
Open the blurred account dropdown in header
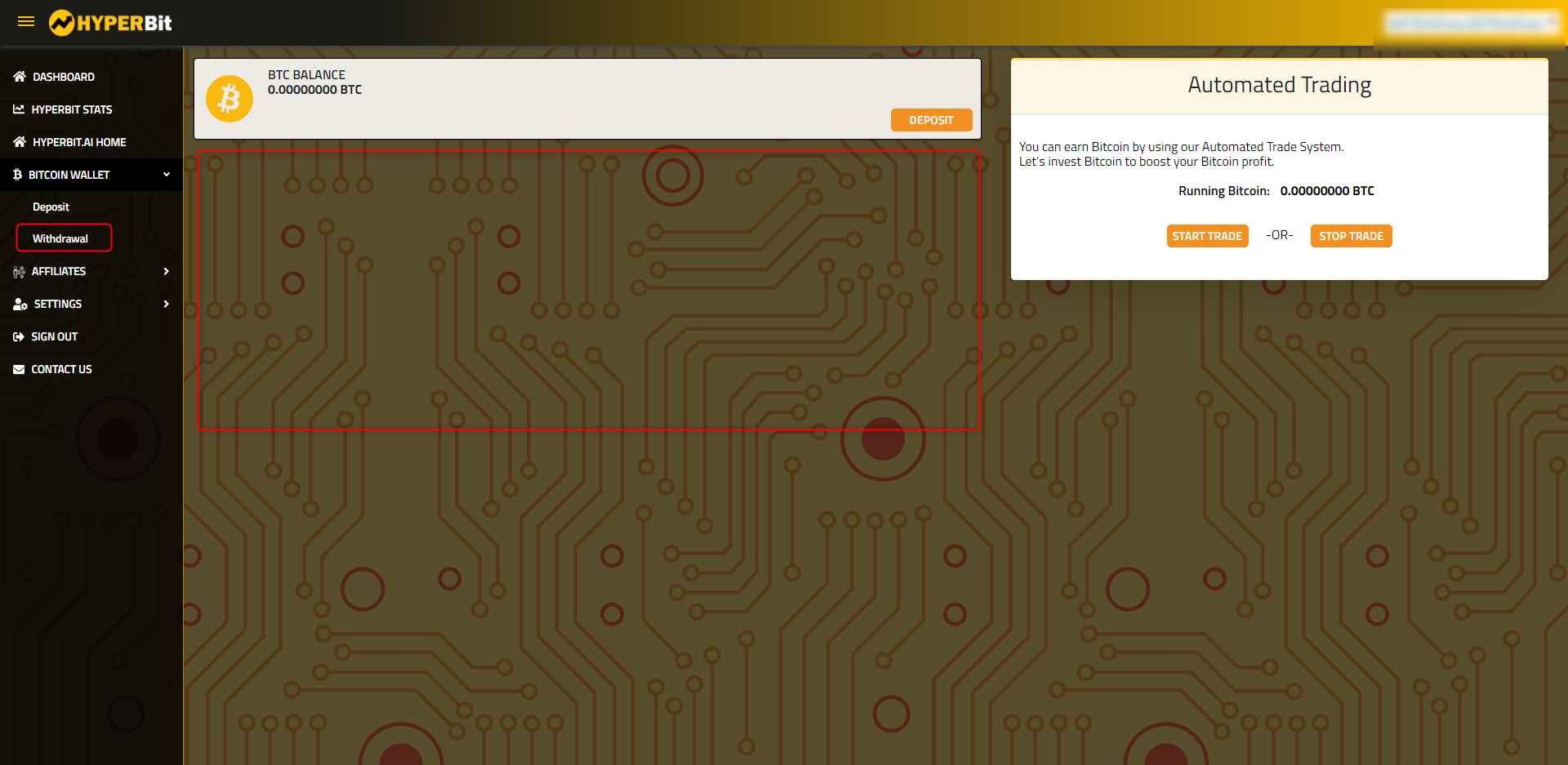(x=1472, y=23)
